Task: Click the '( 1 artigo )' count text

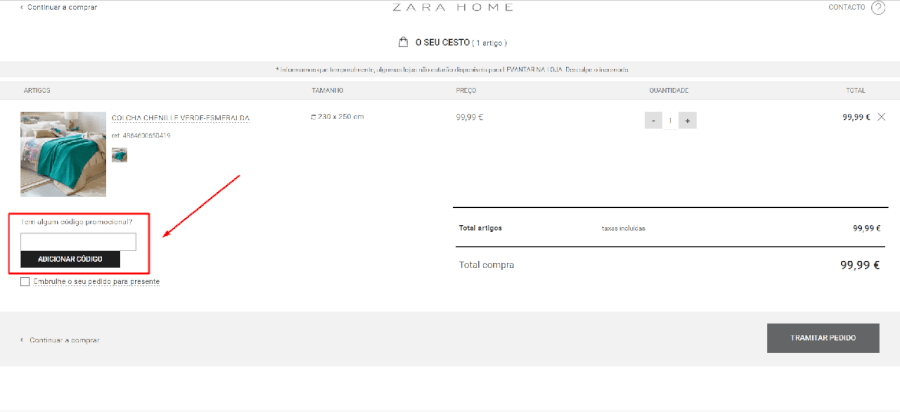Action: (490, 43)
